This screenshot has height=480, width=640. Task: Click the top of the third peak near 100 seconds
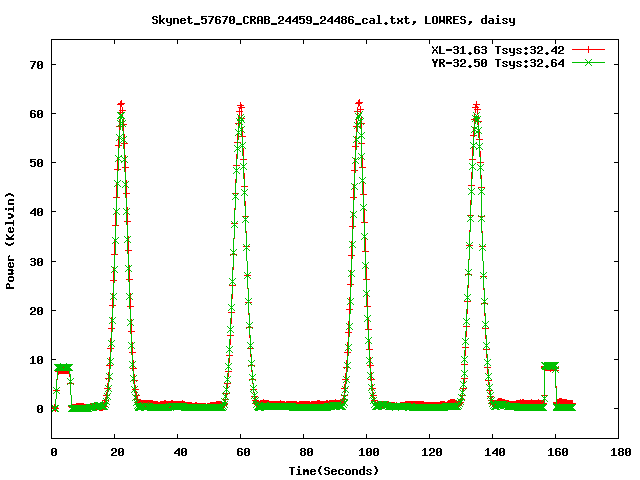coord(359,104)
